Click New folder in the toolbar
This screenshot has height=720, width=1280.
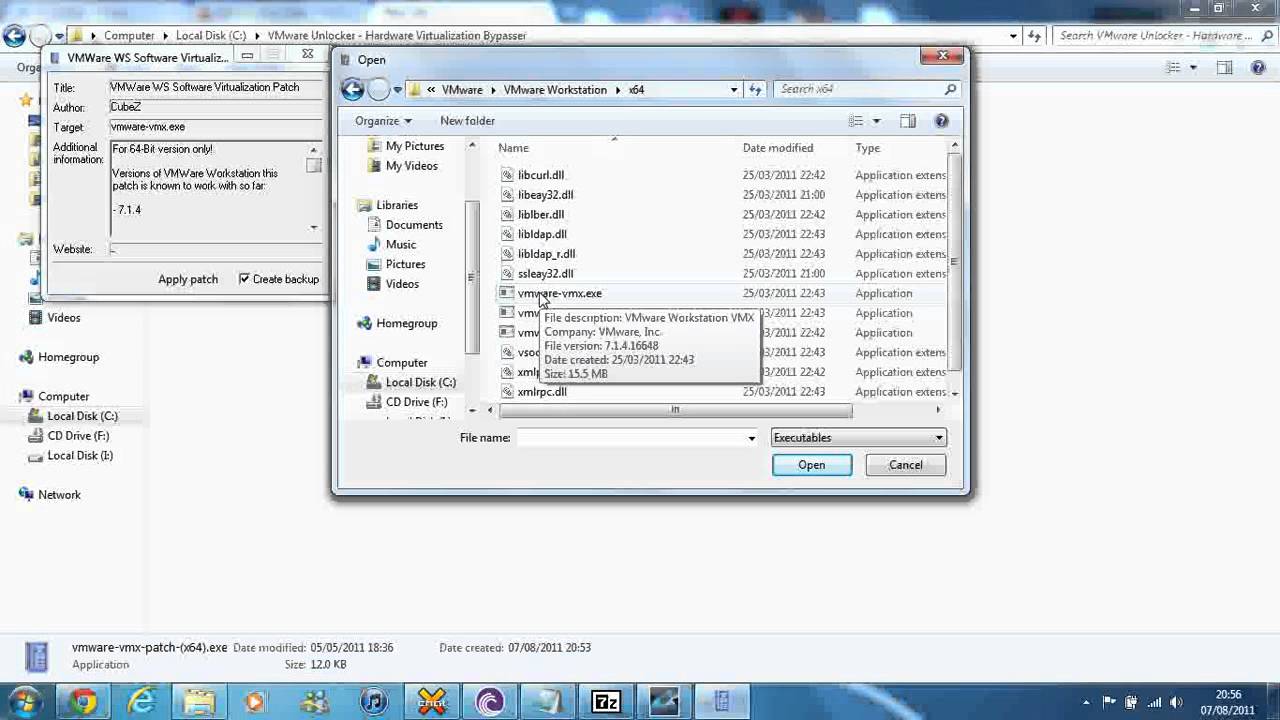click(x=467, y=121)
